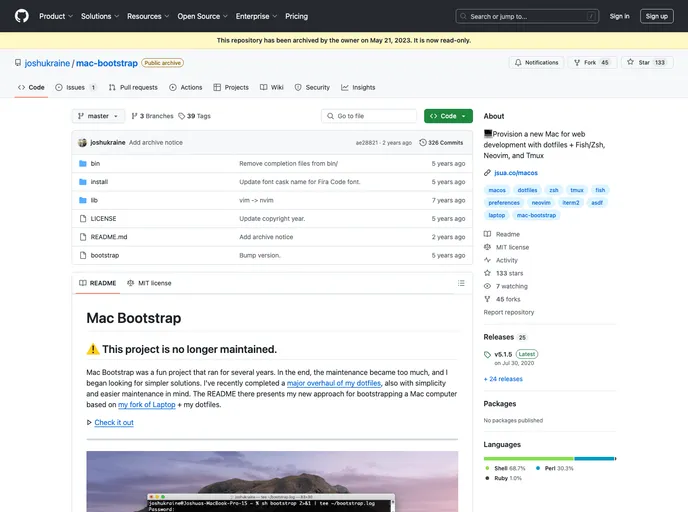Click joshukraine avatar in commit row
Image resolution: width=688 pixels, height=512 pixels.
[x=82, y=143]
